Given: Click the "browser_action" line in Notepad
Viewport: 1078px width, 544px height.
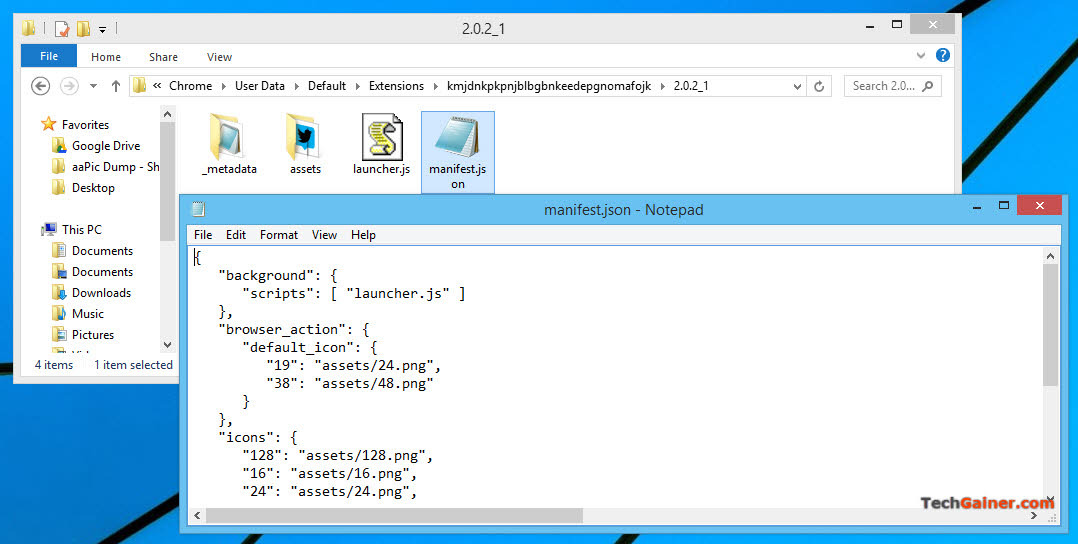Looking at the screenshot, I should click(x=294, y=329).
